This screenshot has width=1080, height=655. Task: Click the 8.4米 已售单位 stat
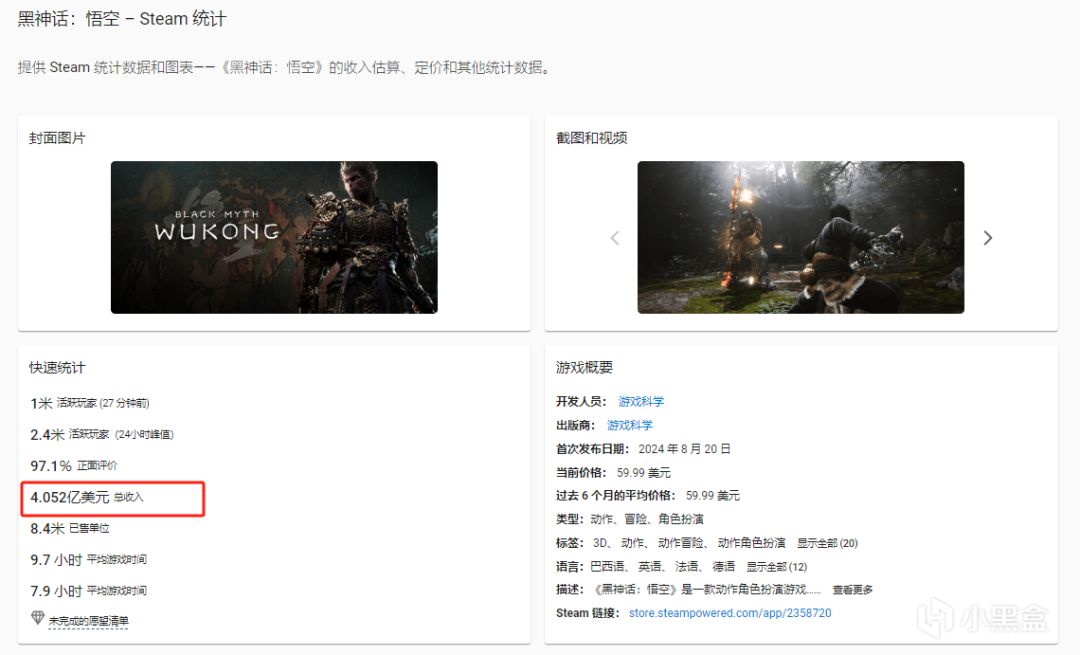coord(70,528)
